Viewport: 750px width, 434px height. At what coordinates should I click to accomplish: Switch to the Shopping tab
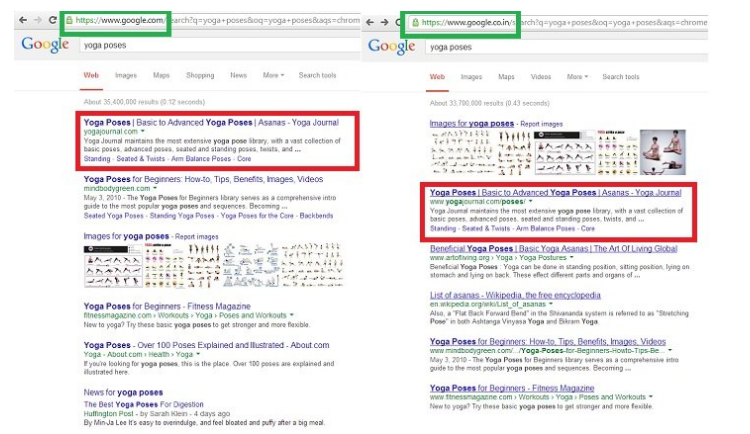200,75
